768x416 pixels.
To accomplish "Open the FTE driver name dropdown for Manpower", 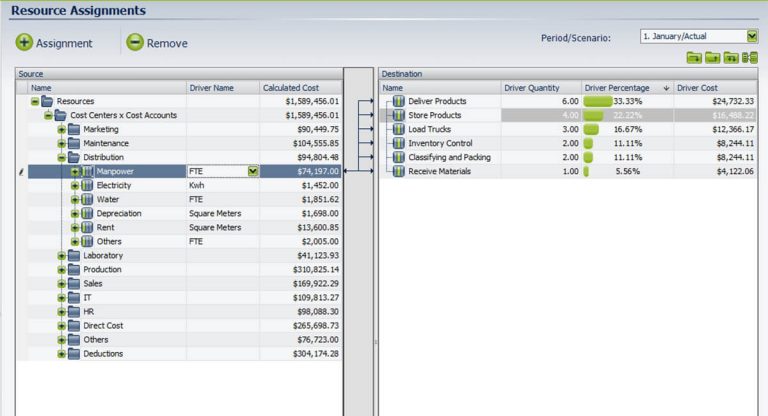I will point(253,171).
